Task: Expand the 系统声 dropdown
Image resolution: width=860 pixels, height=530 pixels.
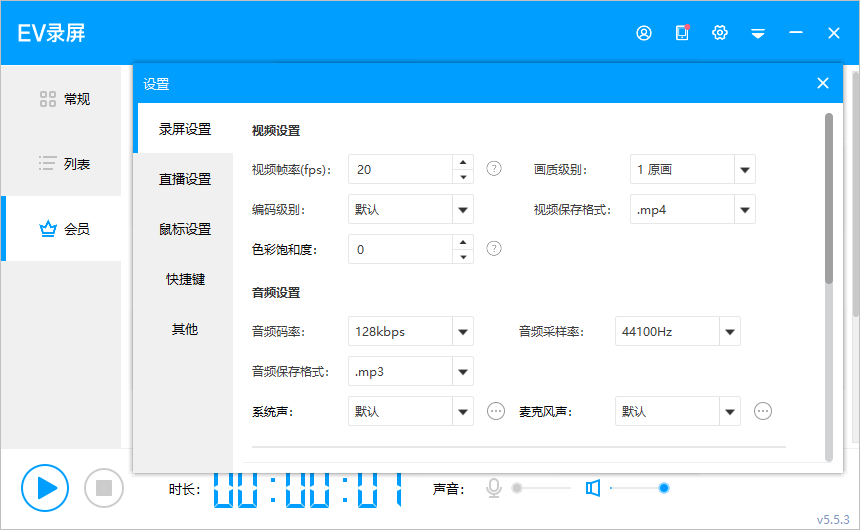Action: (x=463, y=411)
